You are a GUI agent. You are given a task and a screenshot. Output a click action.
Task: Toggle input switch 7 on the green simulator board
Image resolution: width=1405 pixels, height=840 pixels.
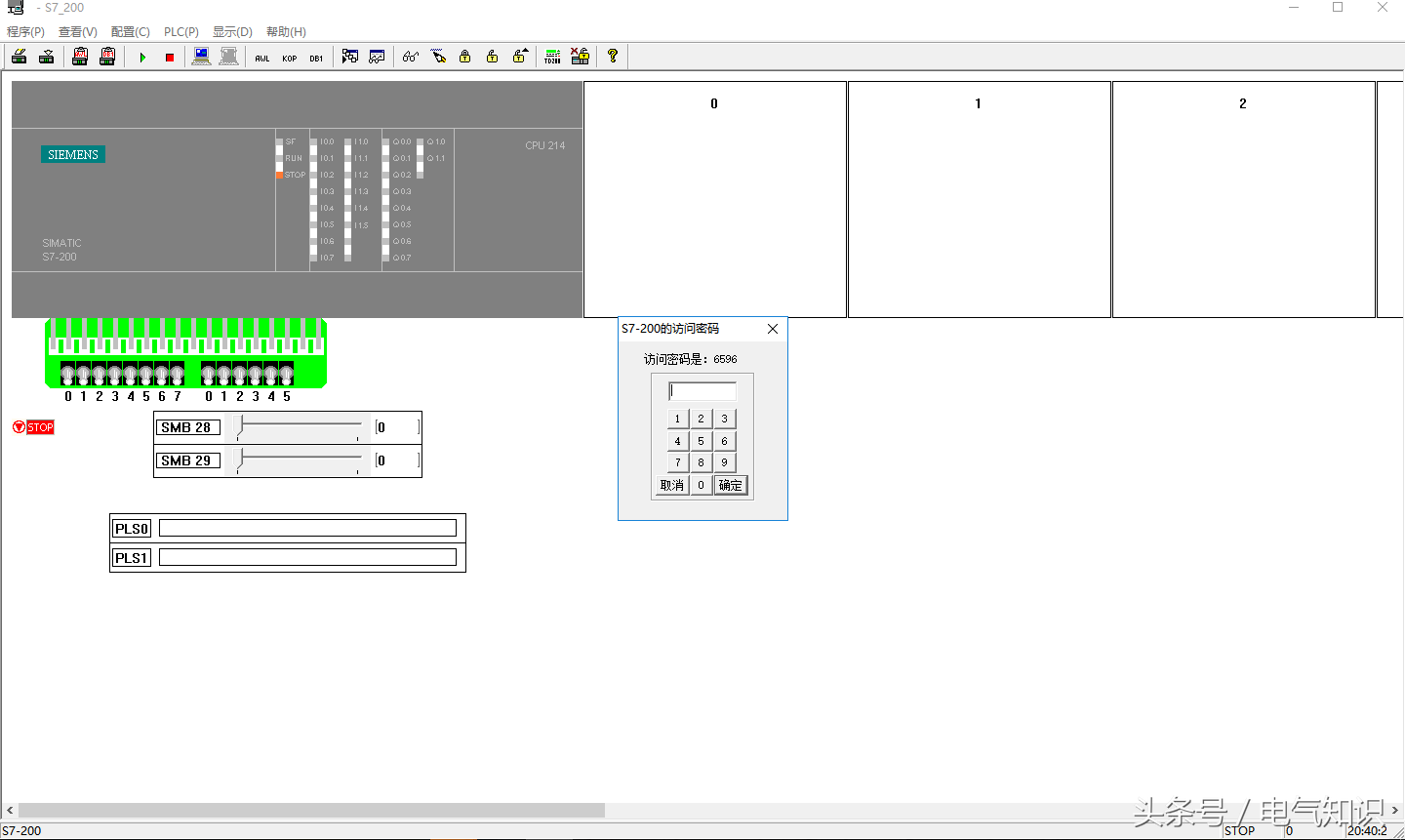[x=177, y=374]
